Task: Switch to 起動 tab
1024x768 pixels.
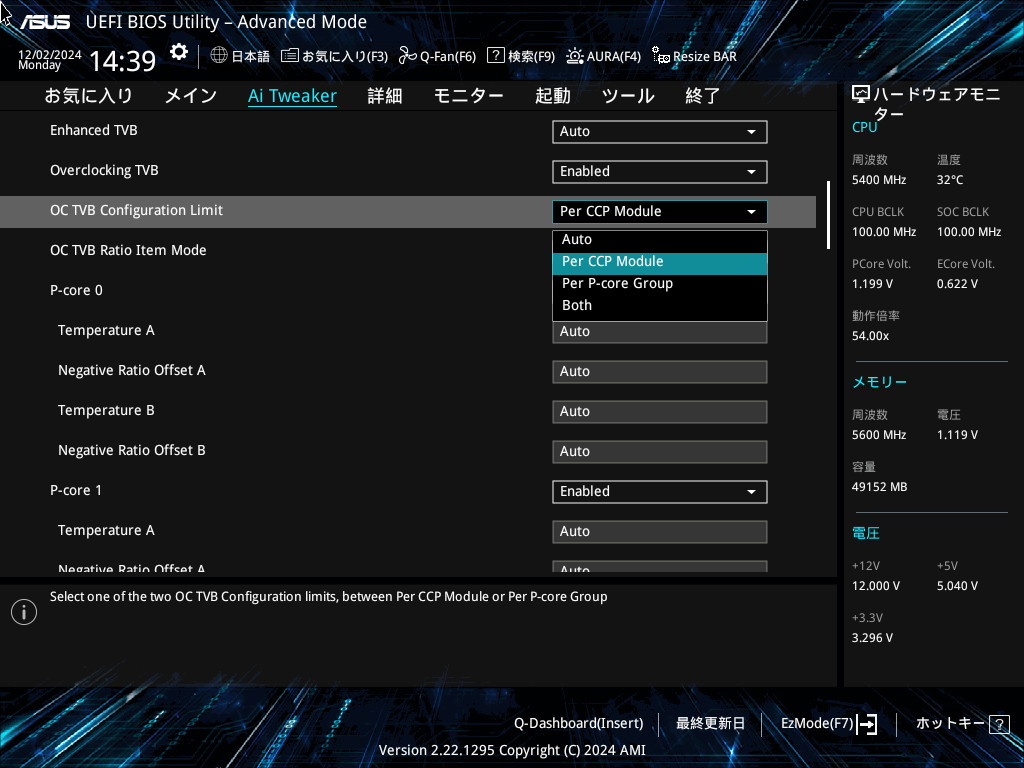Action: click(x=552, y=96)
